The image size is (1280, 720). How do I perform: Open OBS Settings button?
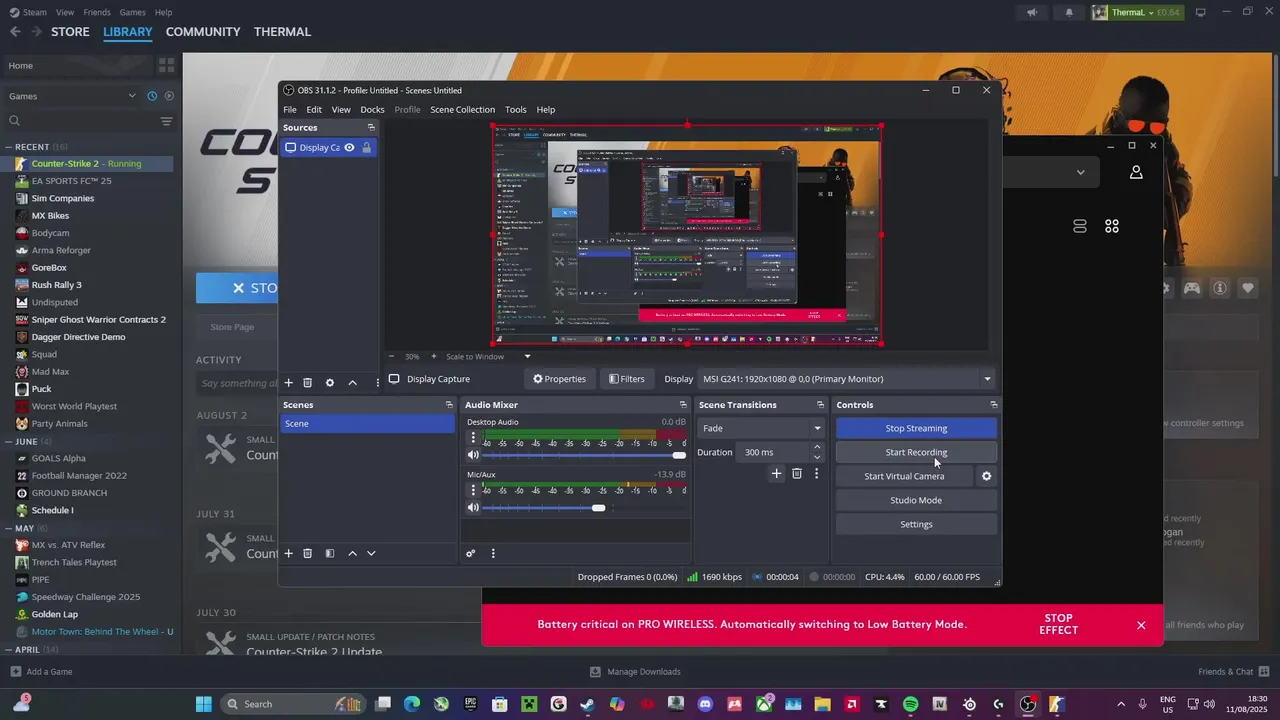pos(916,524)
